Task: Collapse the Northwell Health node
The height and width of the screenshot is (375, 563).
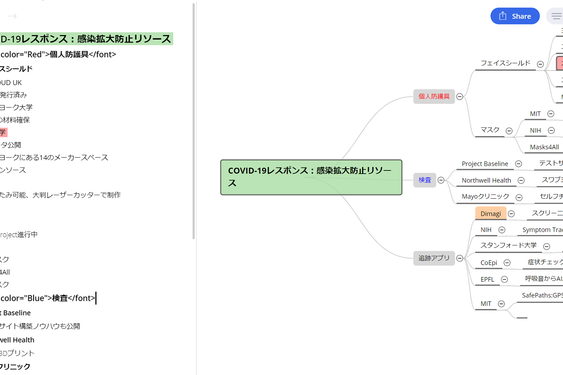Action: (x=521, y=180)
